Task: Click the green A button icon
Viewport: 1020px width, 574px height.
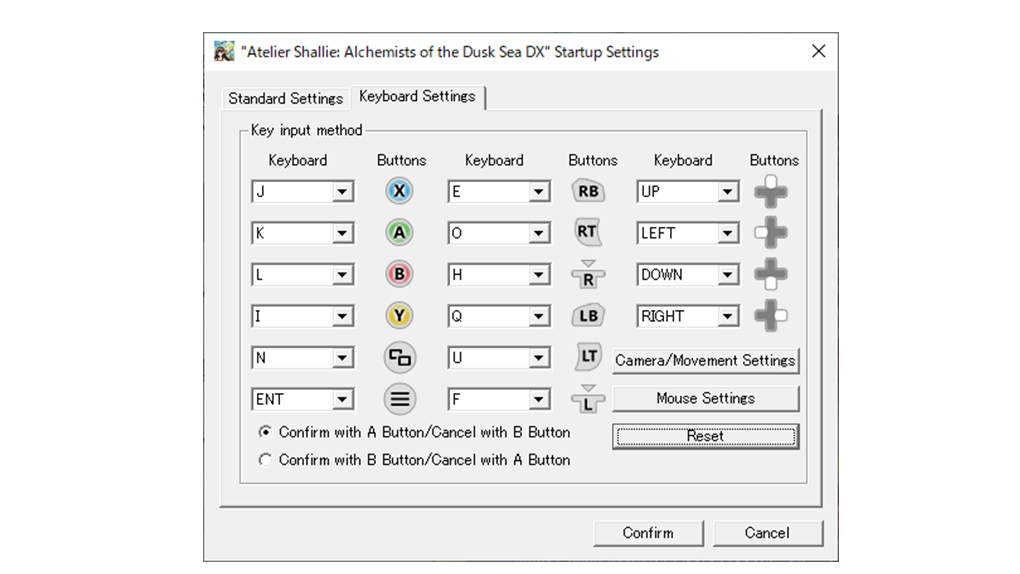Action: pos(399,232)
